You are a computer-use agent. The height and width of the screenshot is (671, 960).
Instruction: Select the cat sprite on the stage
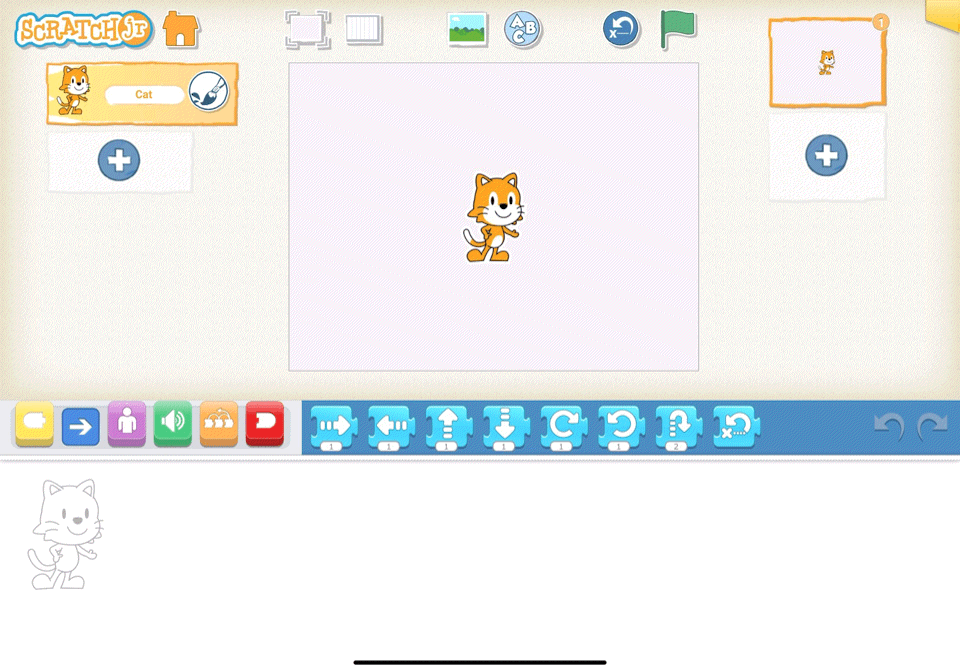[x=493, y=217]
